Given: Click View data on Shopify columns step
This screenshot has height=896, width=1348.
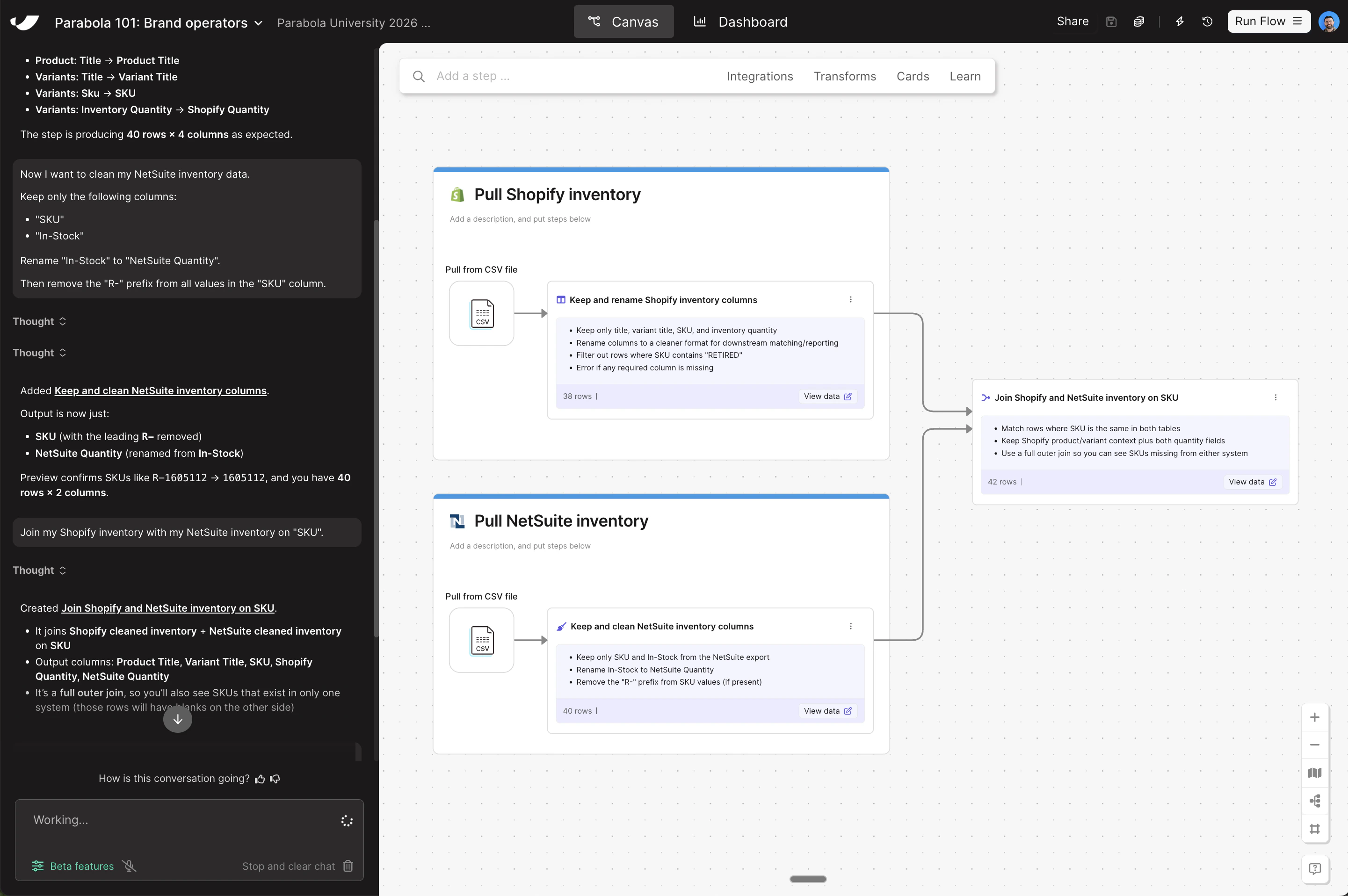Looking at the screenshot, I should 827,396.
